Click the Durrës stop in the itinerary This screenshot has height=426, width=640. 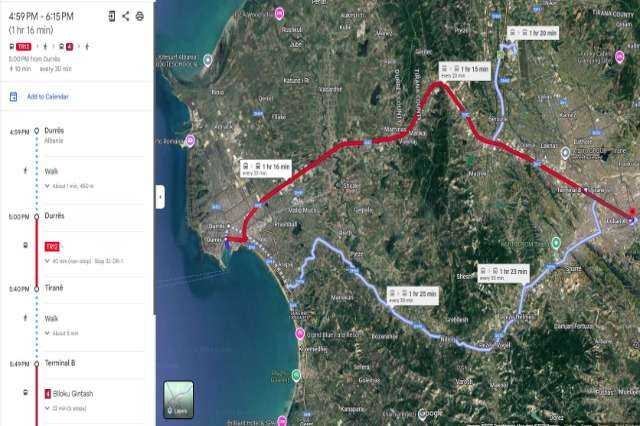pos(54,215)
